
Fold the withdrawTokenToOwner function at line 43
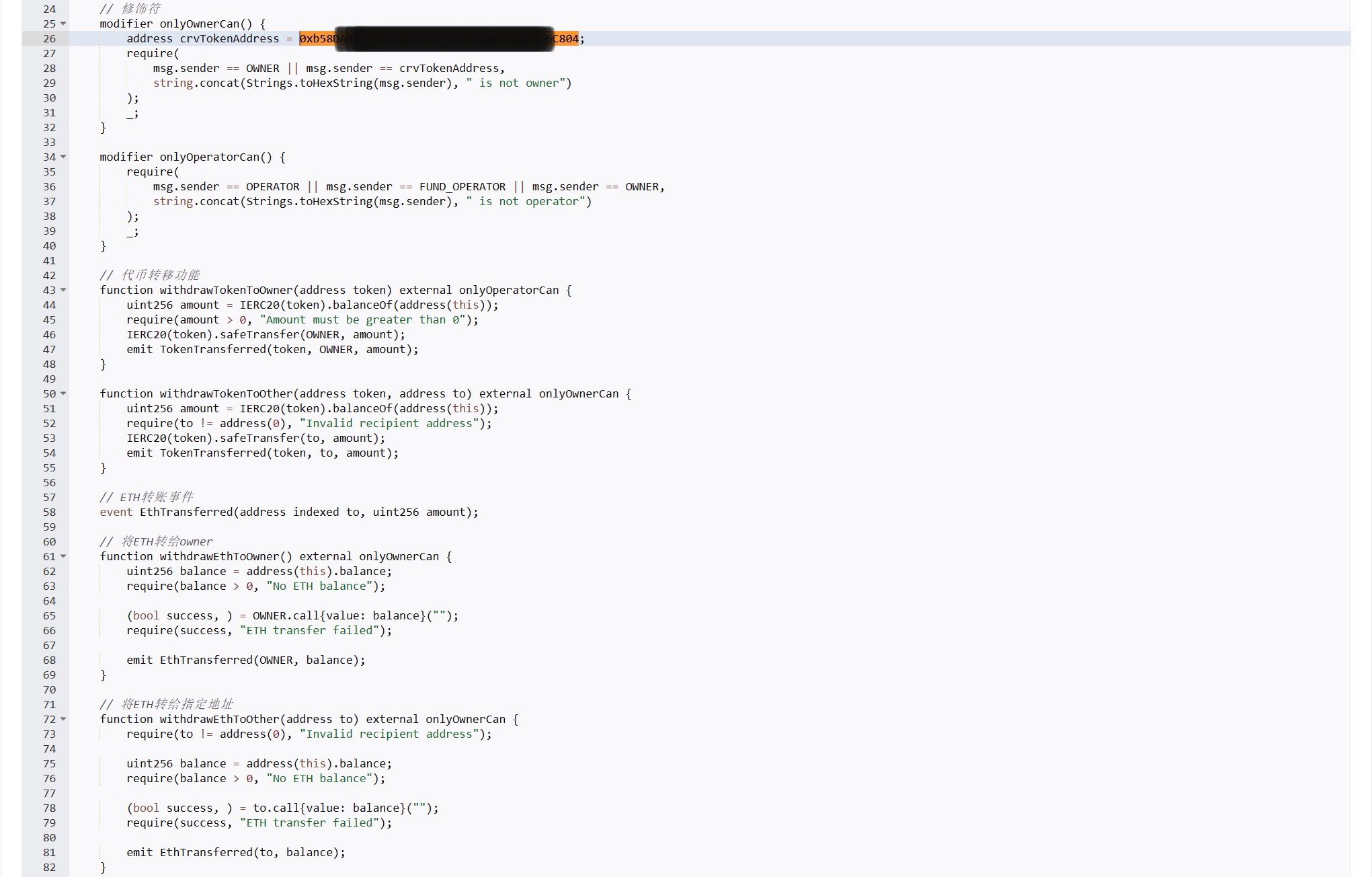[63, 290]
